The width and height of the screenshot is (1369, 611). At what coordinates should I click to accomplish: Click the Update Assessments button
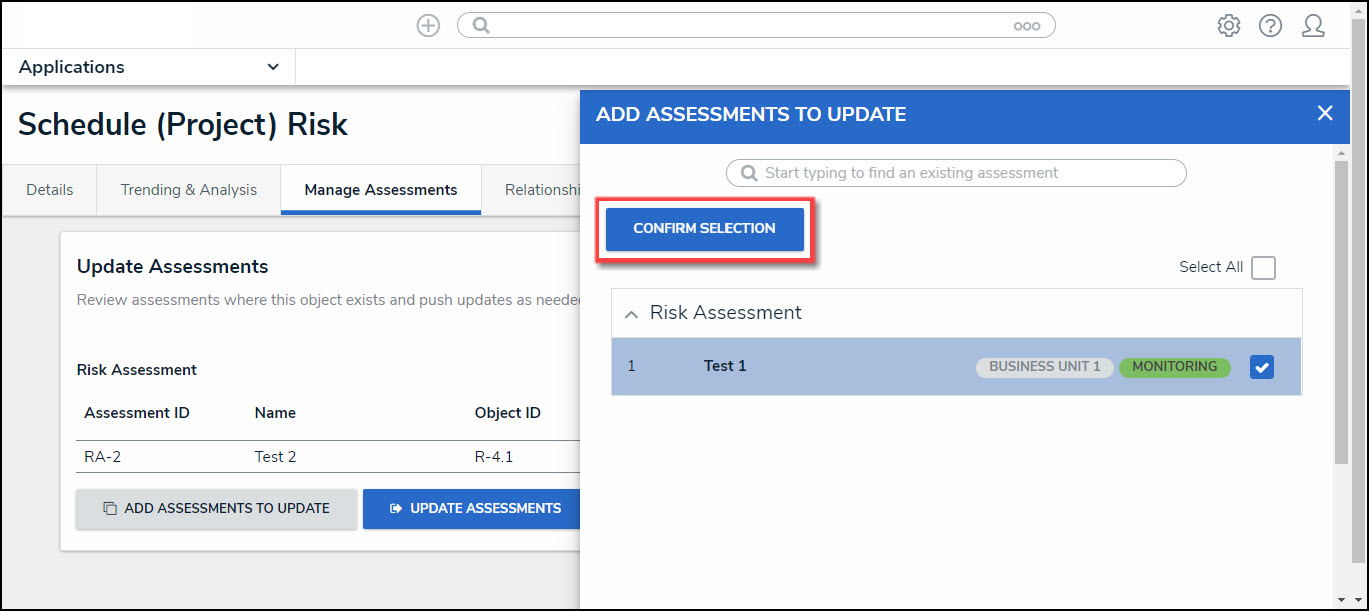pyautogui.click(x=475, y=509)
